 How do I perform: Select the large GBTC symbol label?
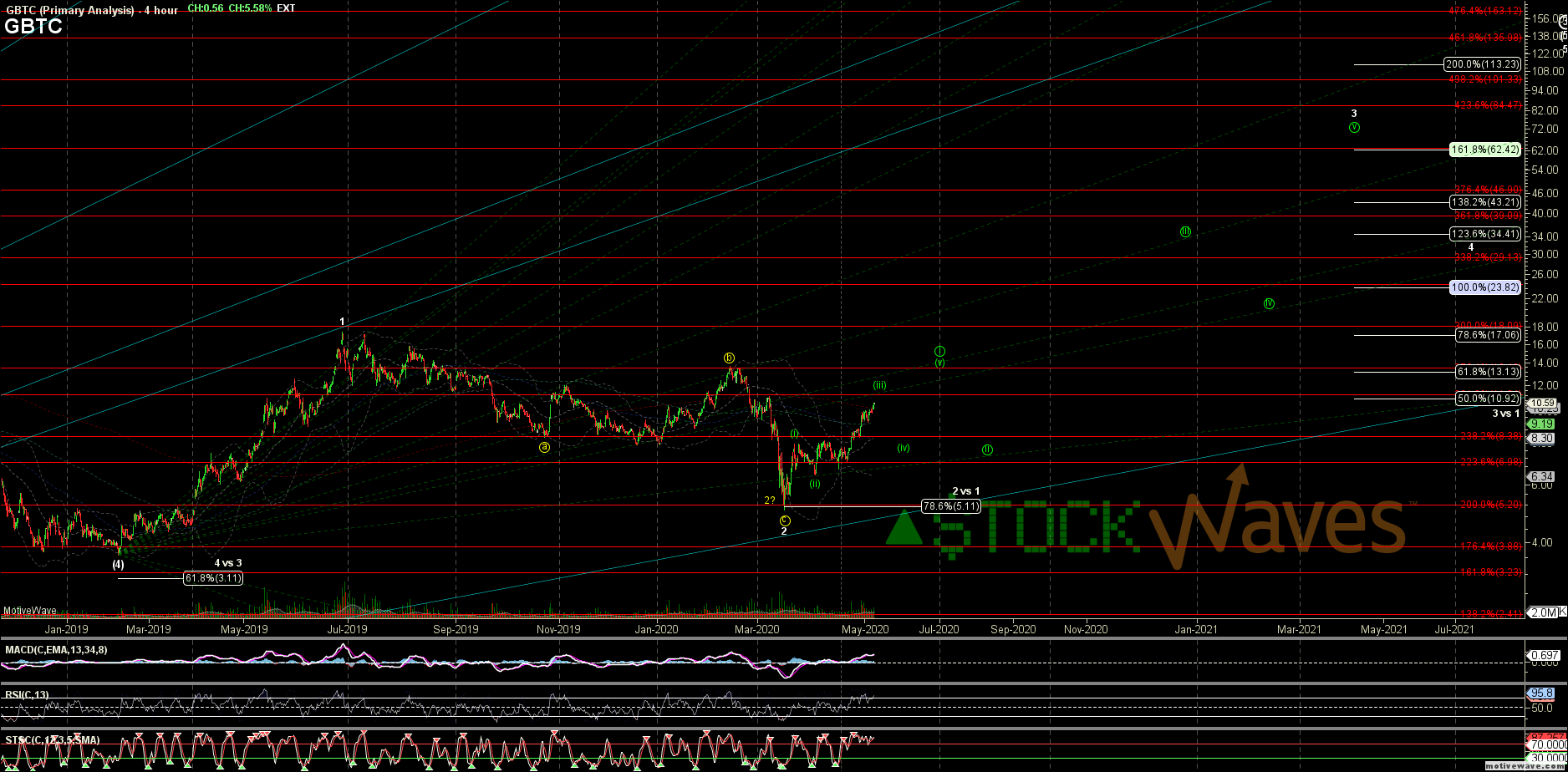33,27
